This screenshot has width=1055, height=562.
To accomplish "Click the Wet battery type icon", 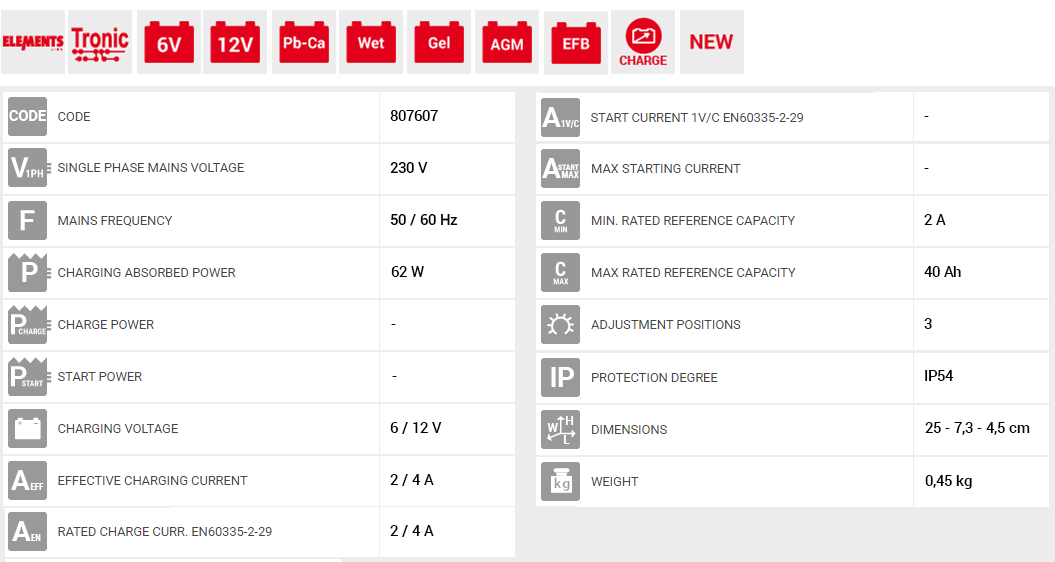I will [x=371, y=42].
